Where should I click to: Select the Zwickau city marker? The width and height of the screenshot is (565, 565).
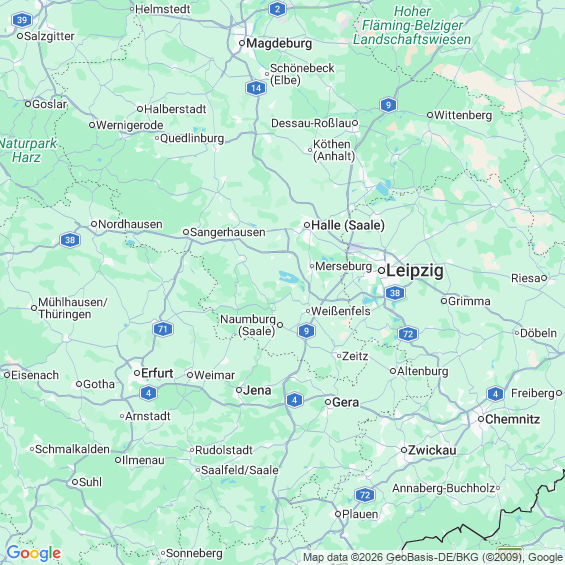point(404,450)
